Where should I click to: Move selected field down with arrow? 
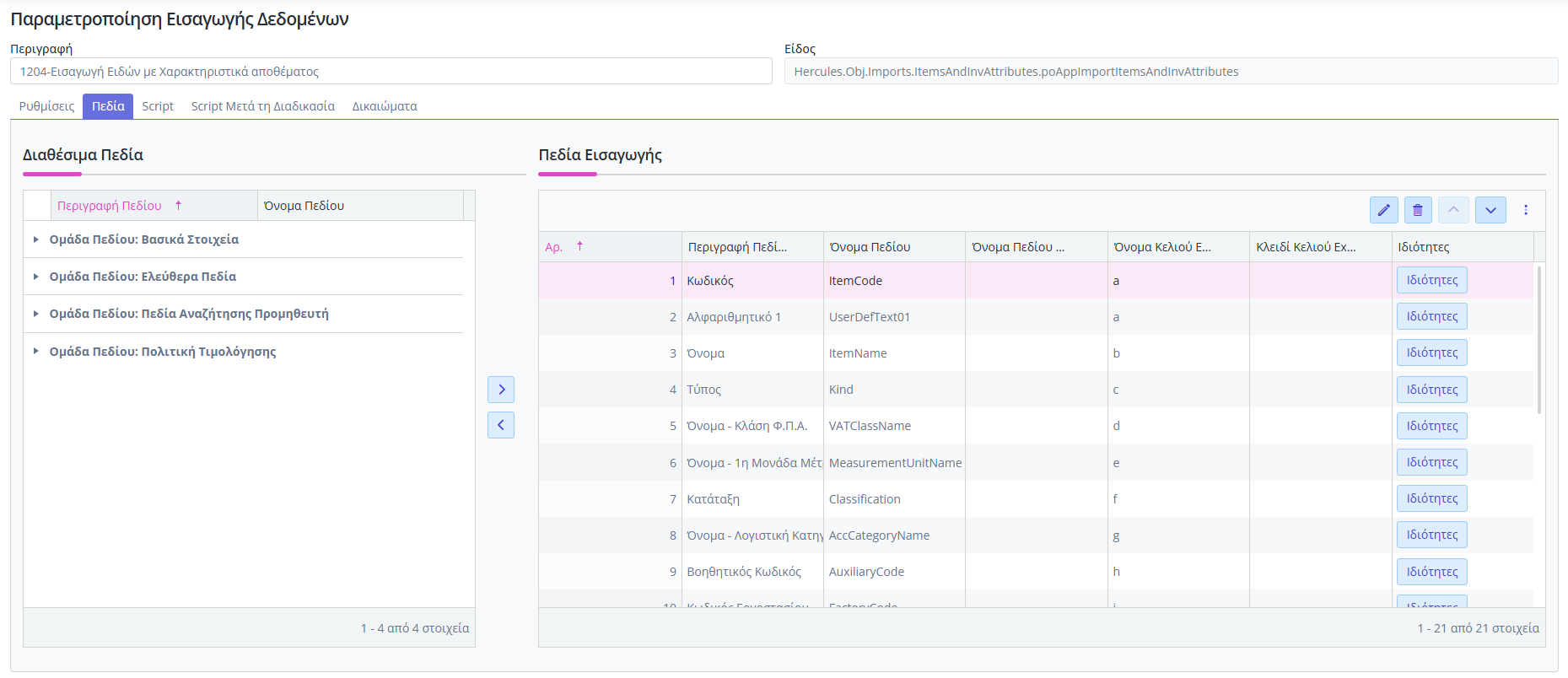click(x=1490, y=210)
